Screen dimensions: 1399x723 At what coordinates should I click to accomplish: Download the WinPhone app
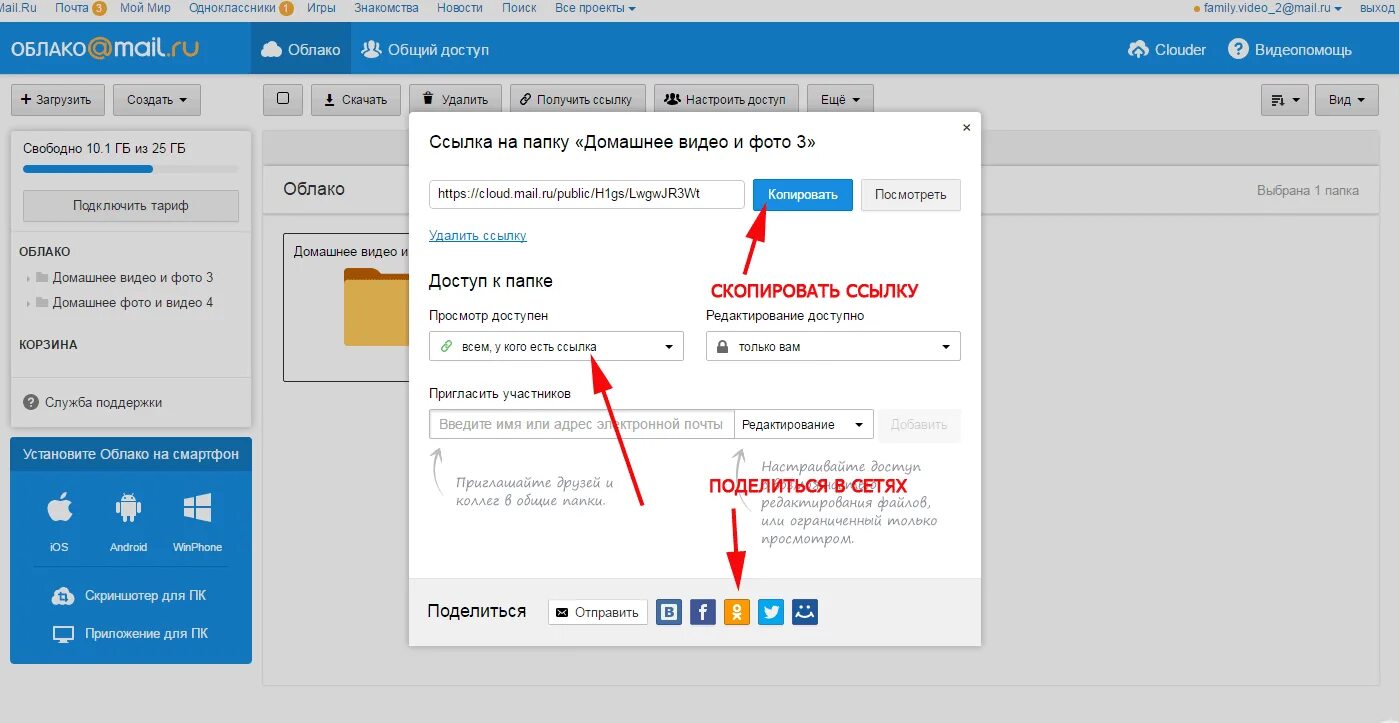pyautogui.click(x=197, y=522)
